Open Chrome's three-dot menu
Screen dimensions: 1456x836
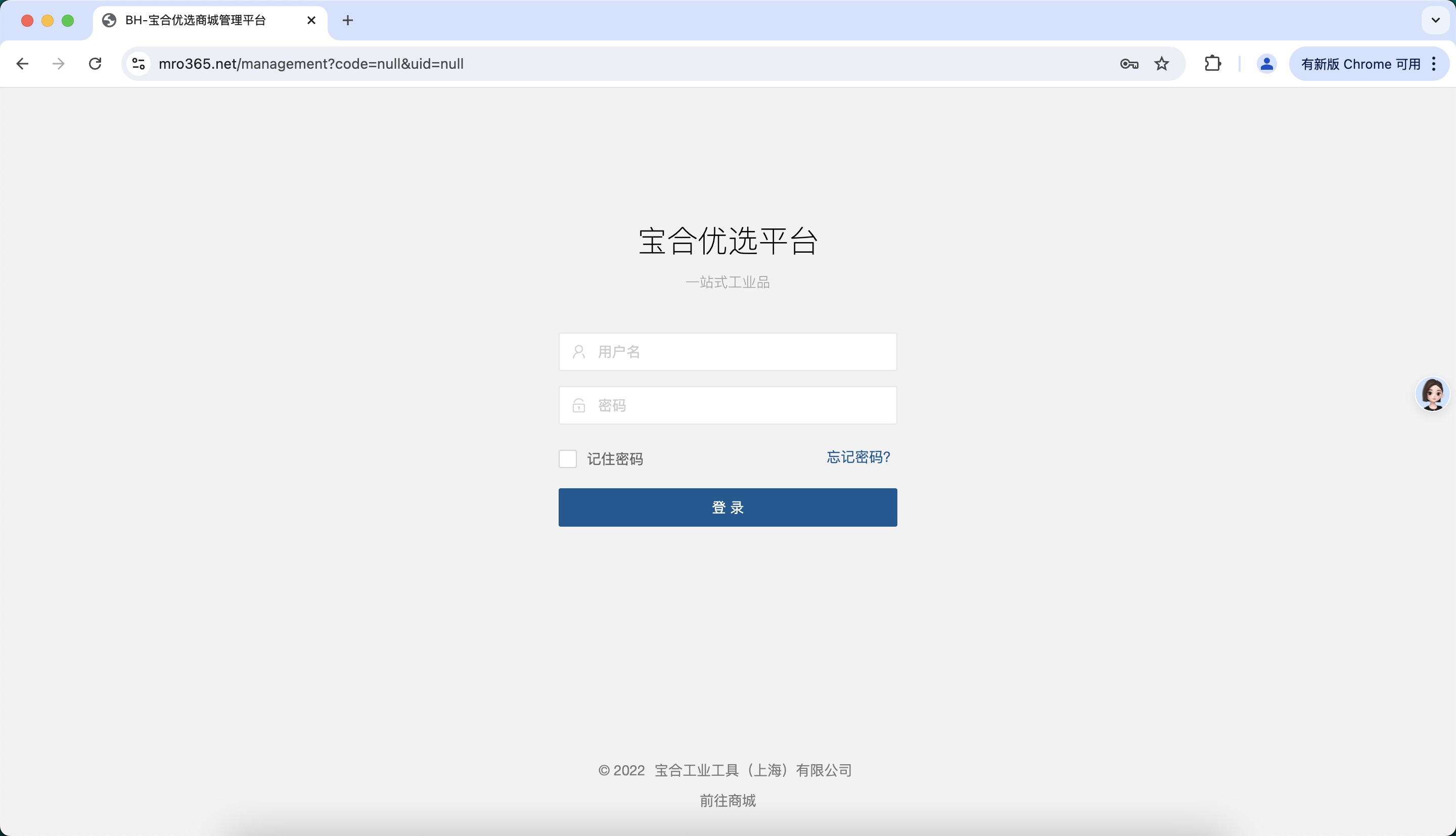1434,64
